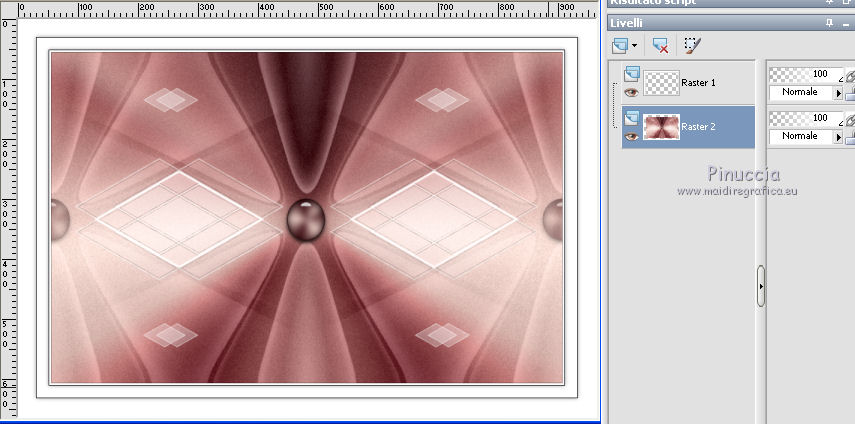This screenshot has height=424, width=855.
Task: Toggle the eye visibility of Raster 2
Action: point(631,136)
